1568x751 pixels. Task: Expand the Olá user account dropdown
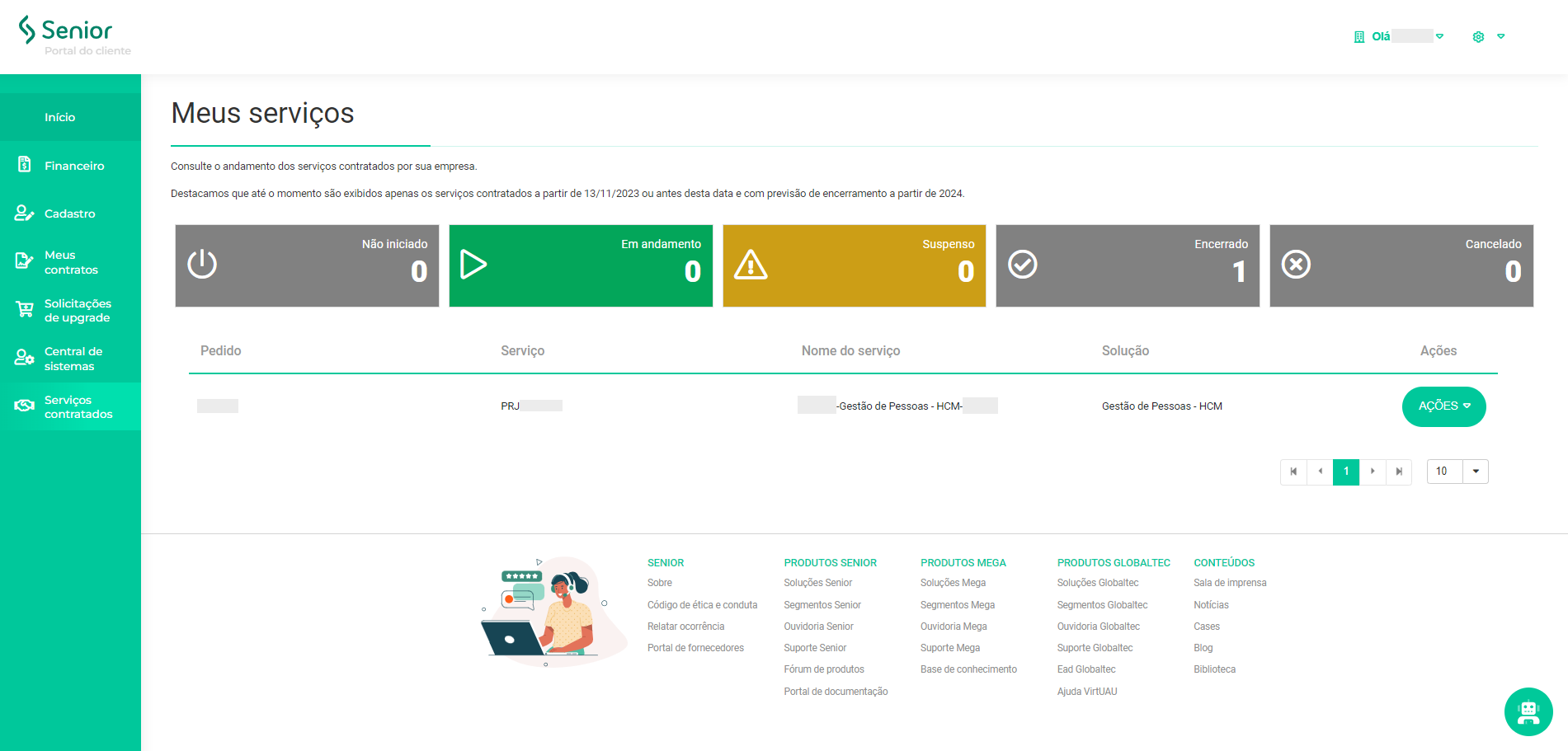(x=1440, y=36)
